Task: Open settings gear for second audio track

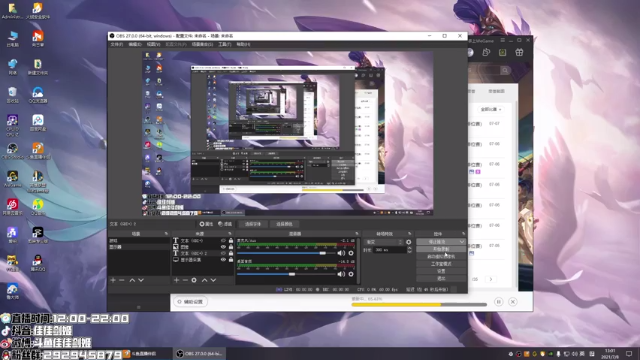Action: coord(351,274)
